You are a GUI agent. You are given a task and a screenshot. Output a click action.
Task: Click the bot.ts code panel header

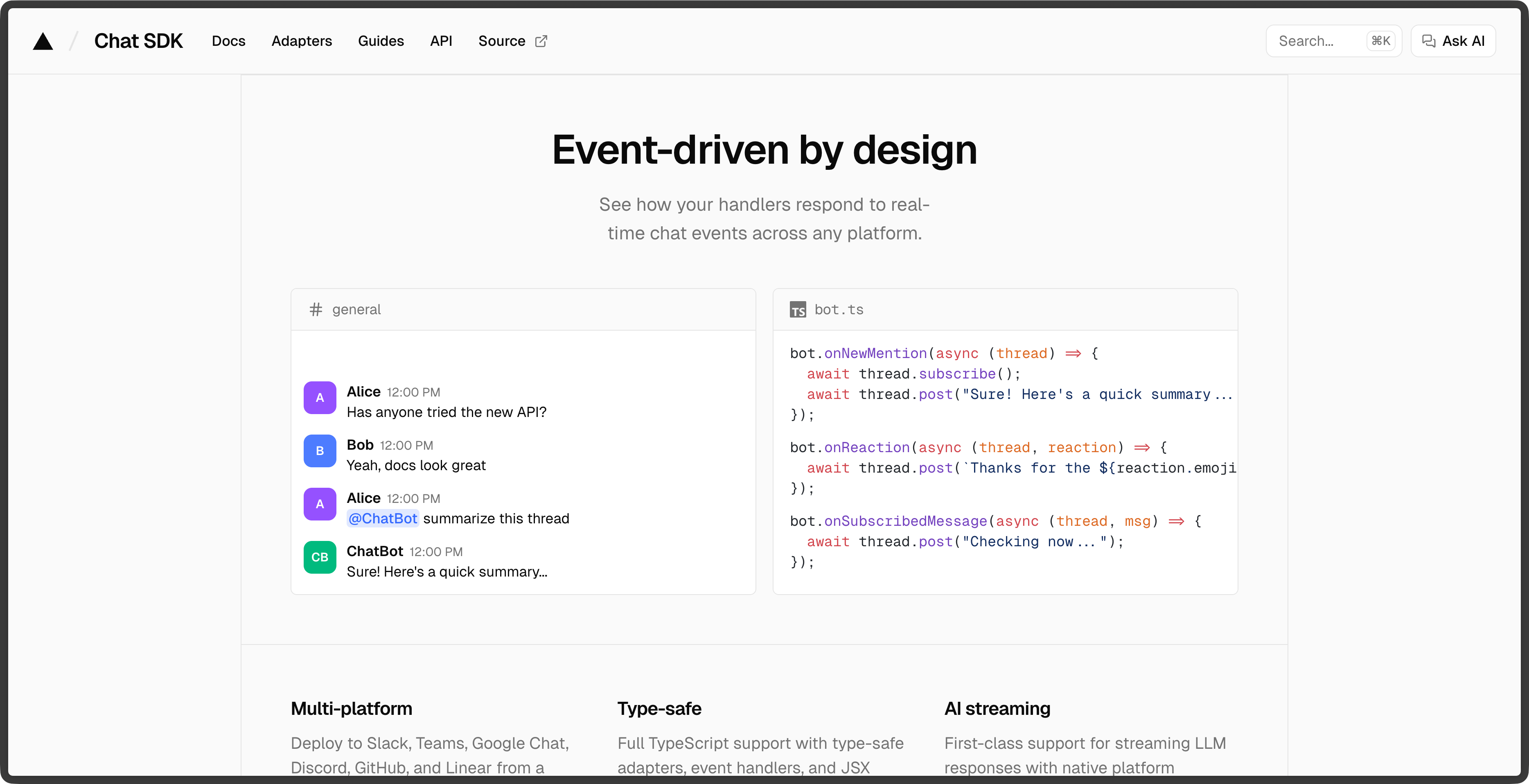coord(1005,309)
